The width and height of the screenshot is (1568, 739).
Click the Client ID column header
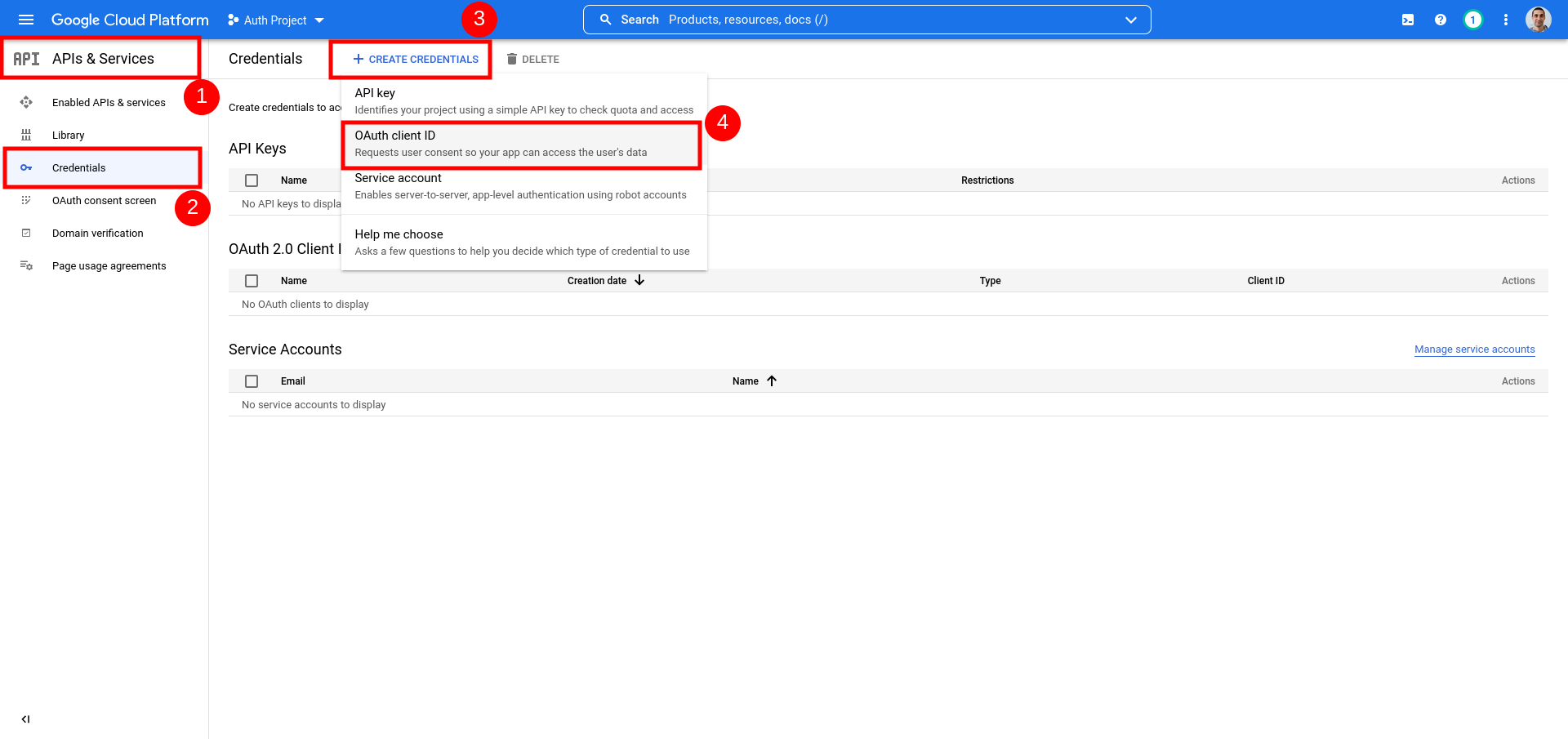[1266, 281]
